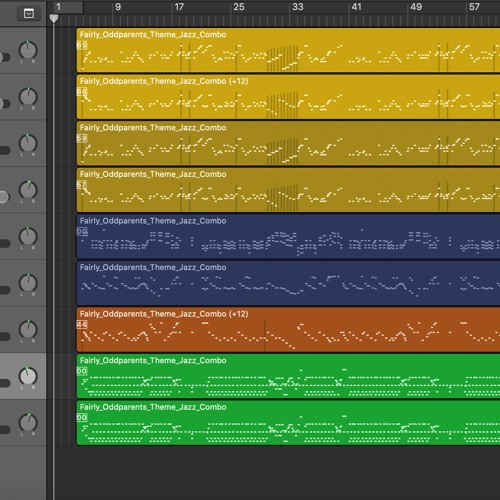Click the pan knob of the bottom green track
The image size is (500, 500).
pos(28,423)
